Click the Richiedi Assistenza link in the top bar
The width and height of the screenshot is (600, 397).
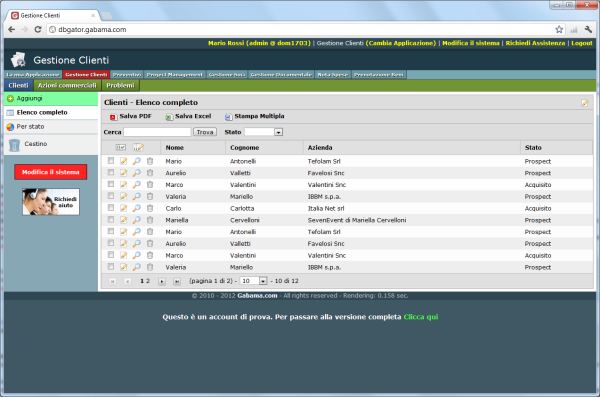535,43
